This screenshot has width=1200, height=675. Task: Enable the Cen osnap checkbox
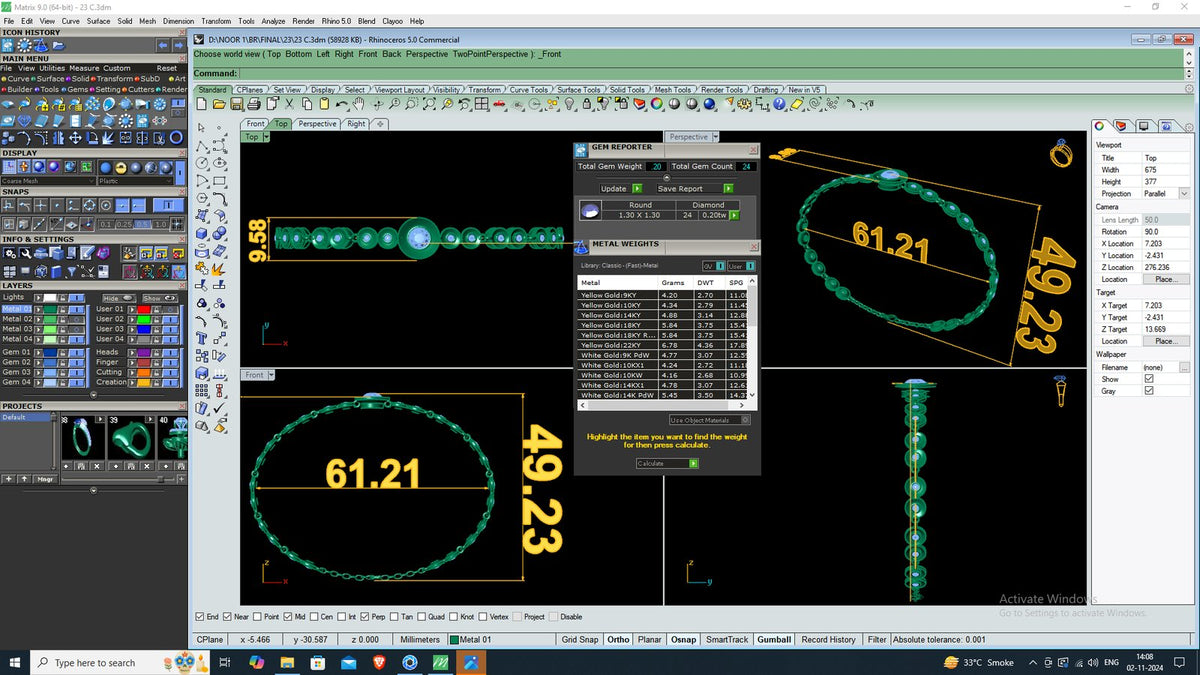(x=315, y=617)
